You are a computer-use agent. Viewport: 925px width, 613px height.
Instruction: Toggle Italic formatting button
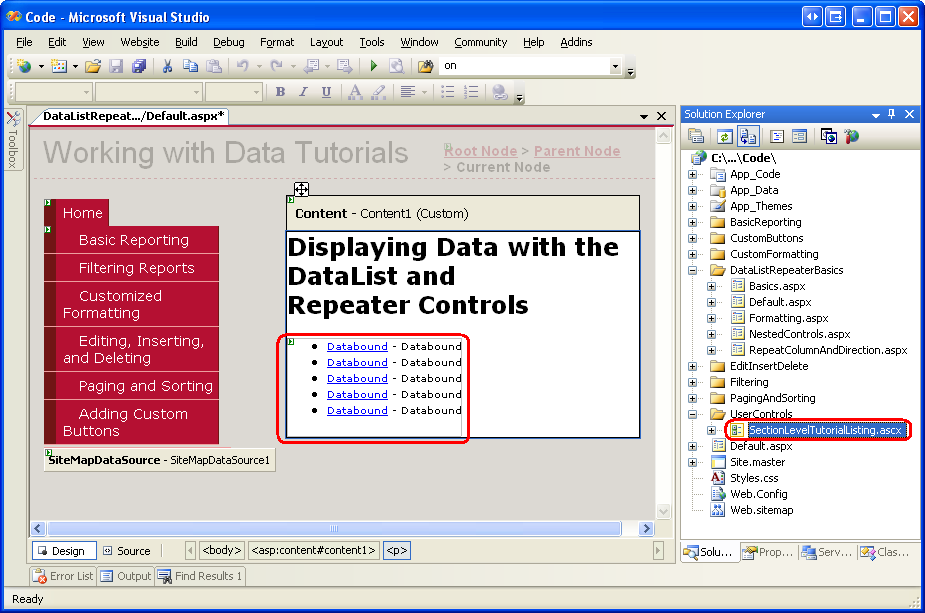[303, 92]
